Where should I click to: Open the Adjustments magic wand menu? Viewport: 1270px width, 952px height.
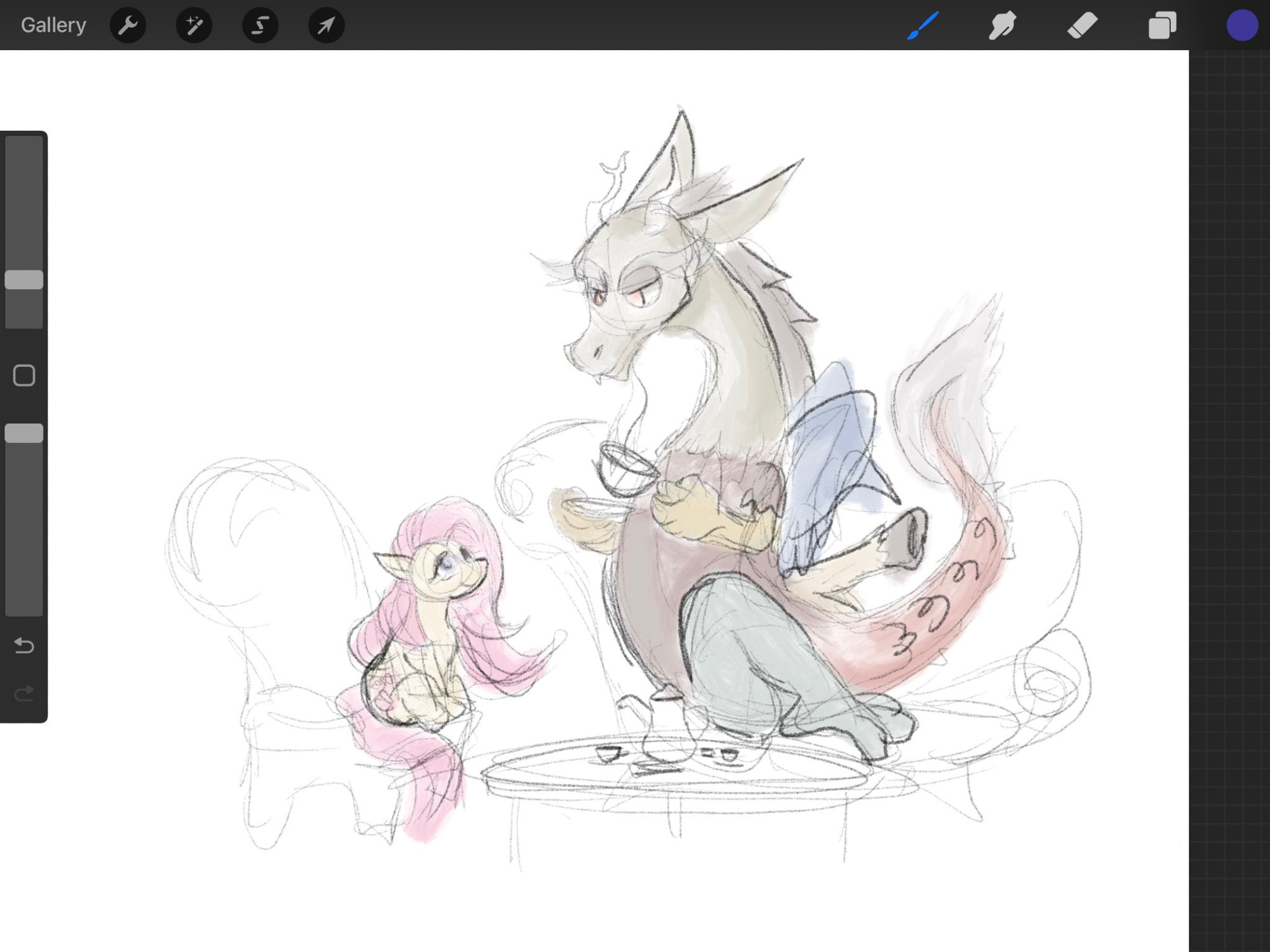(x=194, y=25)
